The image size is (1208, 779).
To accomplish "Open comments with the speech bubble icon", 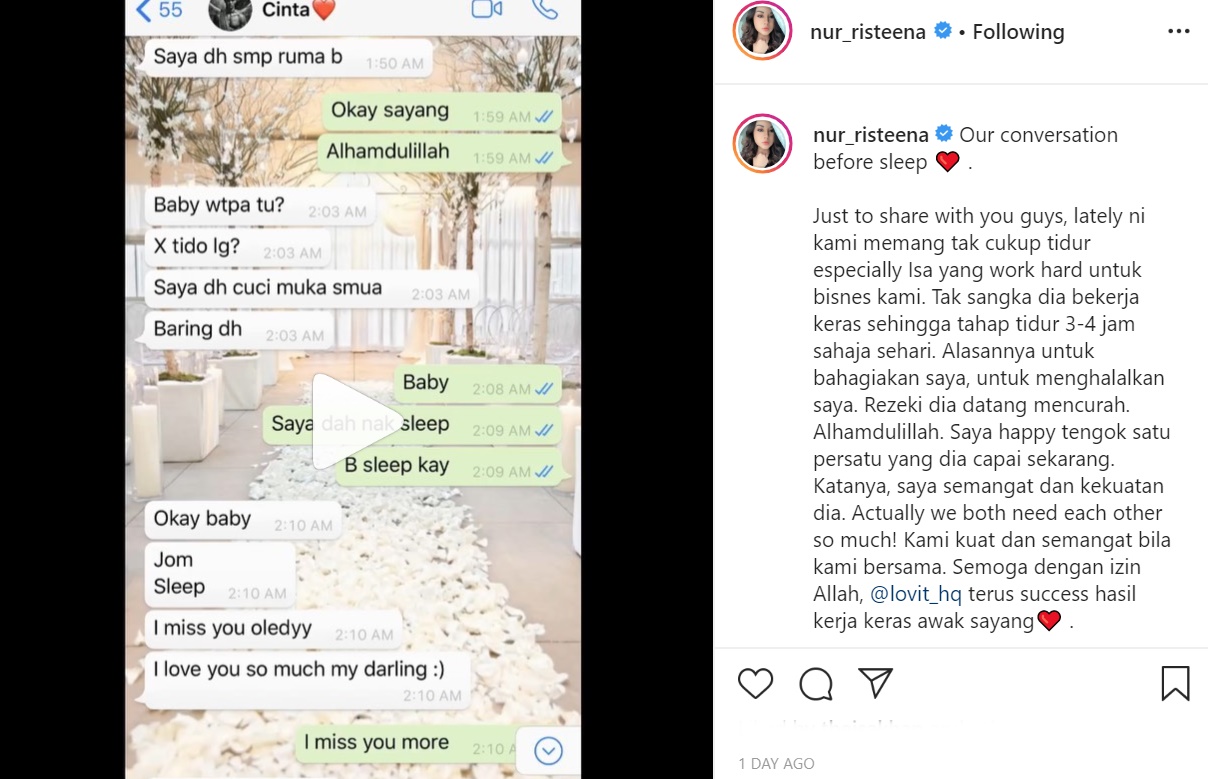I will click(x=816, y=684).
